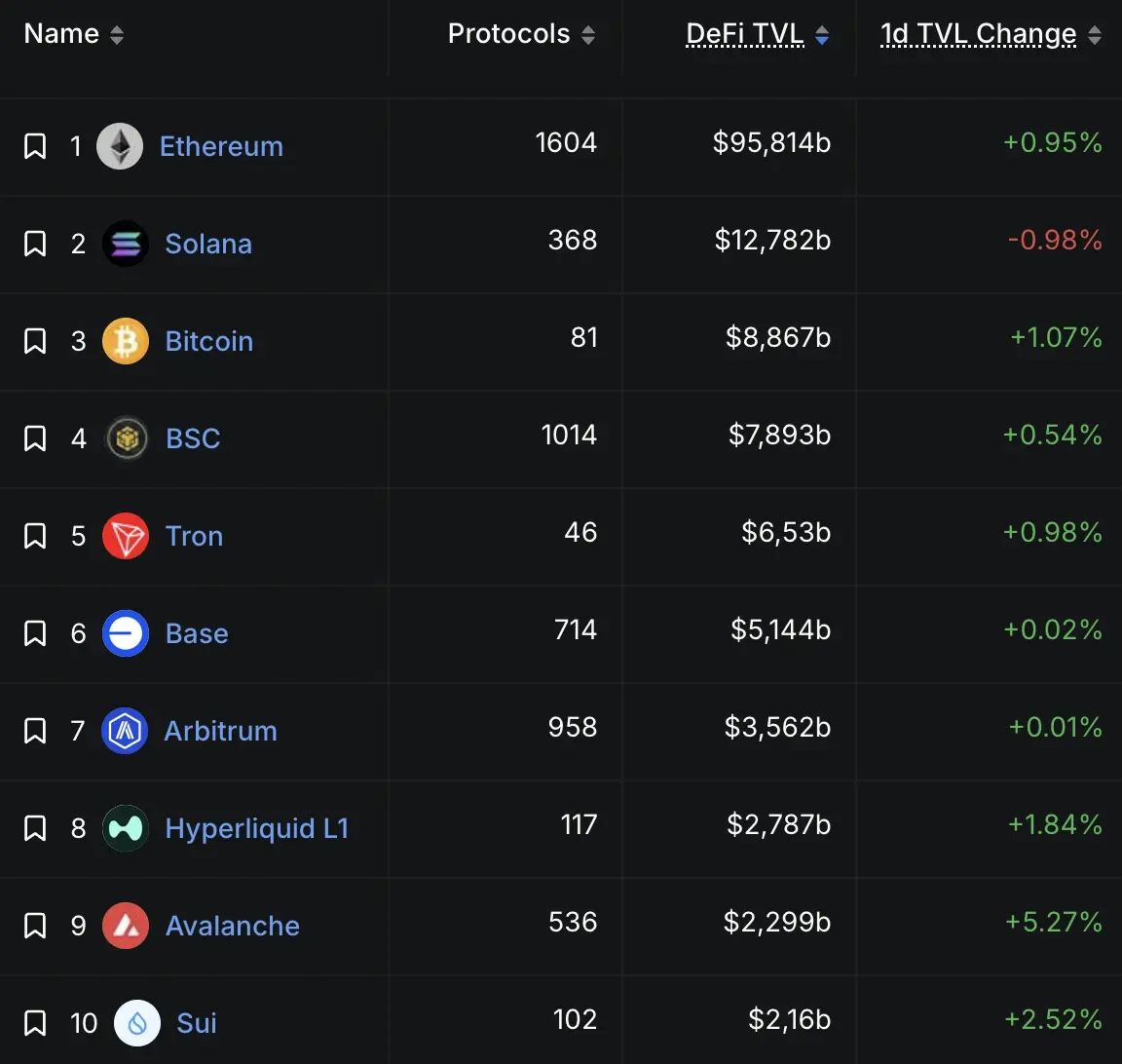This screenshot has height=1064, width=1122.
Task: Click the Protocols column header label
Action: point(508,34)
